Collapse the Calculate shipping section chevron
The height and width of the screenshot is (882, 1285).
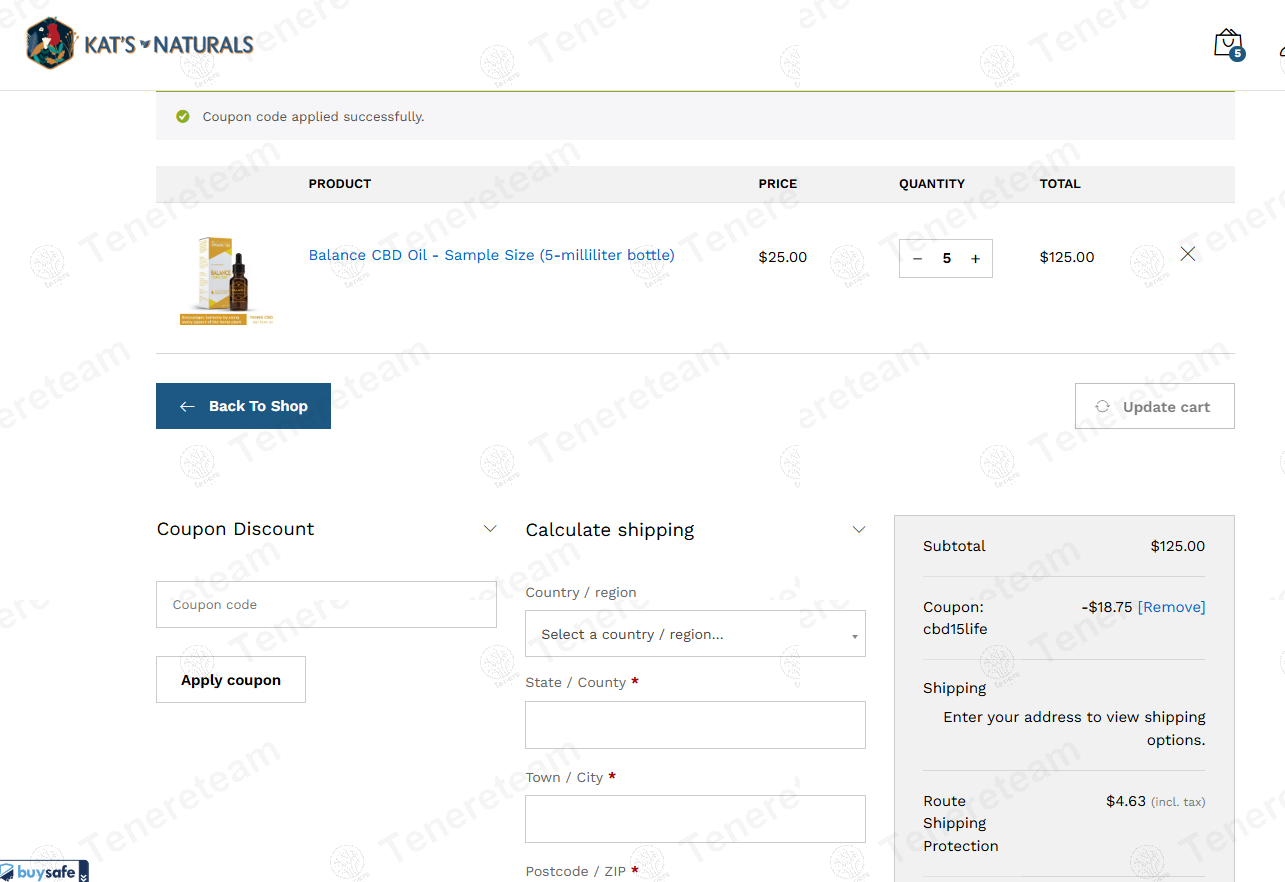pyautogui.click(x=859, y=530)
